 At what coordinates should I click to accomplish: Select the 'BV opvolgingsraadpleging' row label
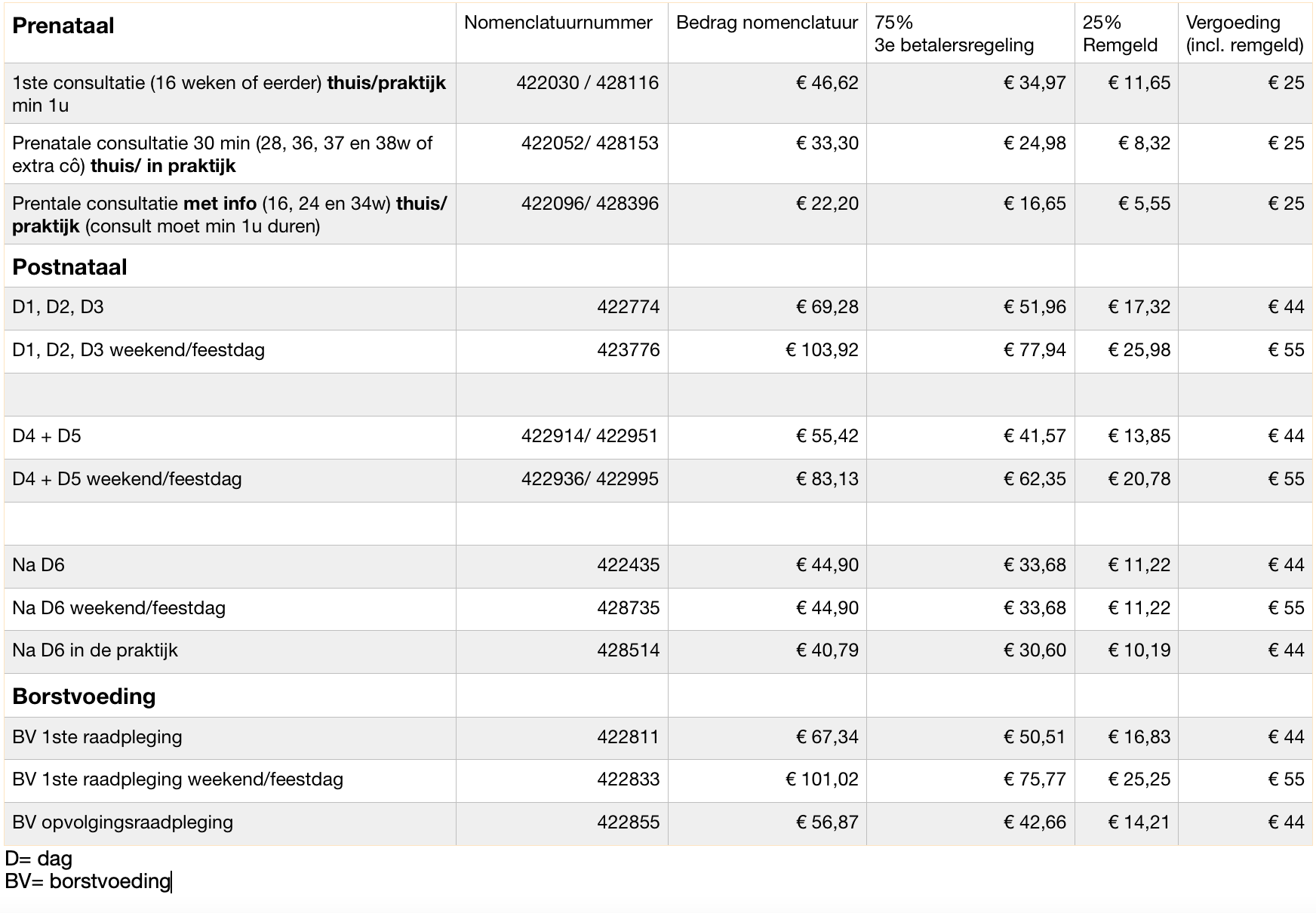pyautogui.click(x=122, y=822)
